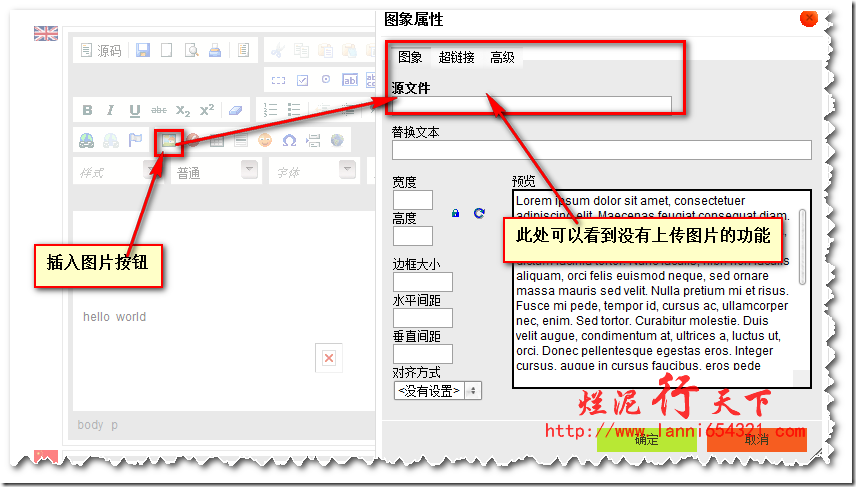Viewport: 856px width, 487px height.
Task: Click the Underline toolbar icon
Action: coord(132,110)
